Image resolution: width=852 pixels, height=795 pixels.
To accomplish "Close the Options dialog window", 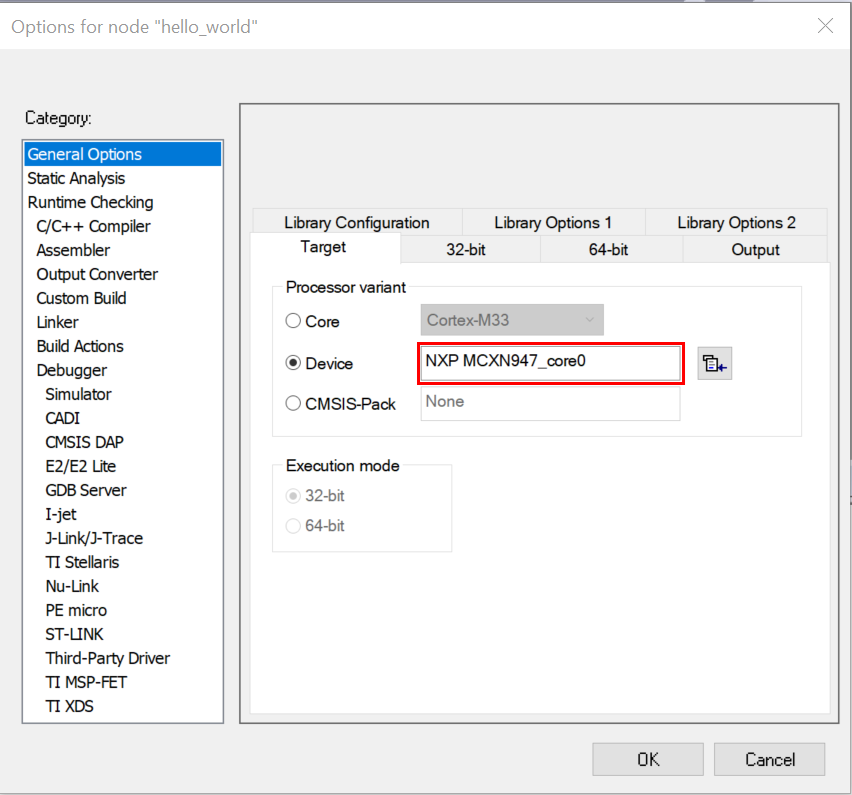I will pos(825,27).
